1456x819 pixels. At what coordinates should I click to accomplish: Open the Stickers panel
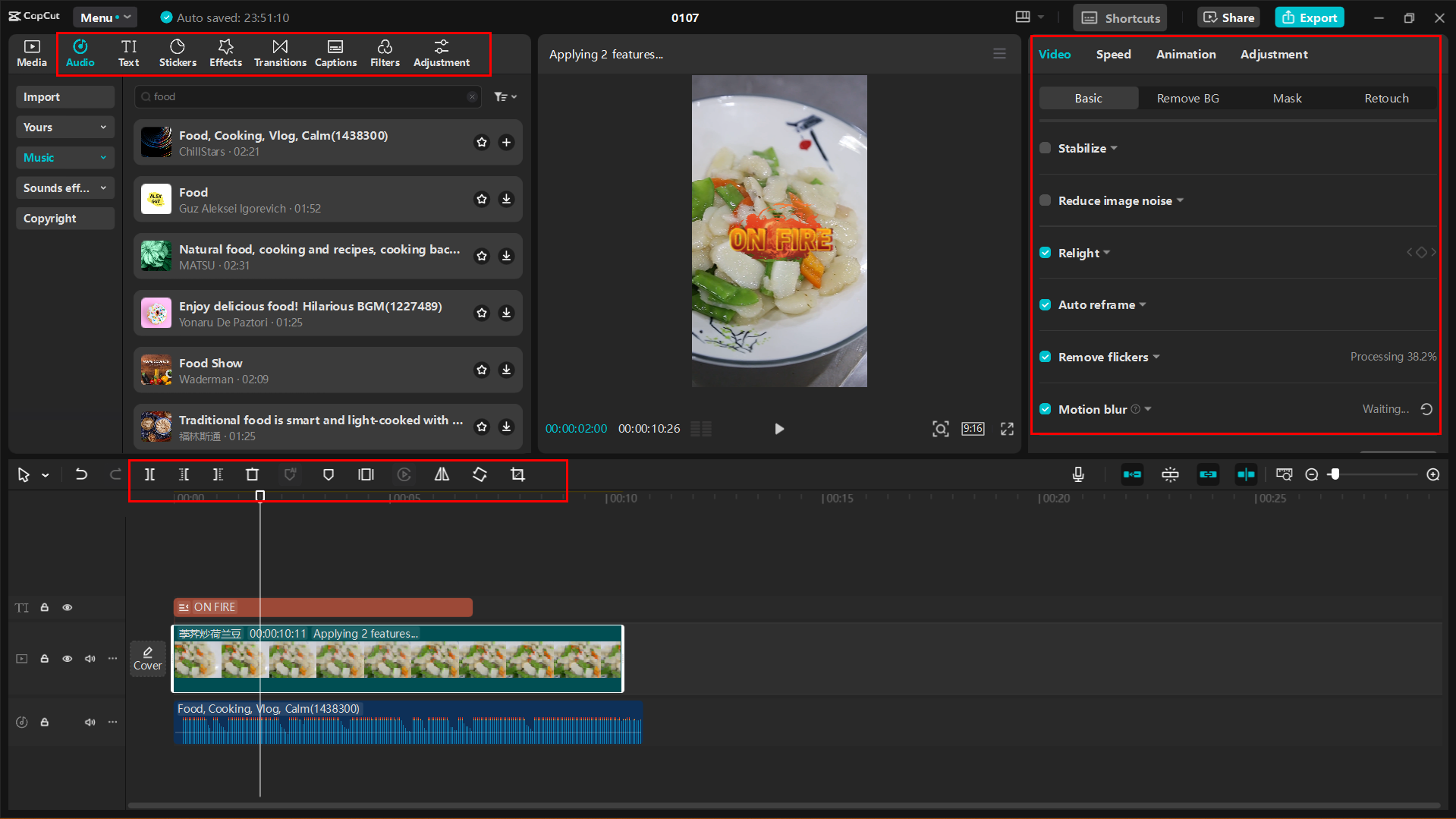[178, 52]
